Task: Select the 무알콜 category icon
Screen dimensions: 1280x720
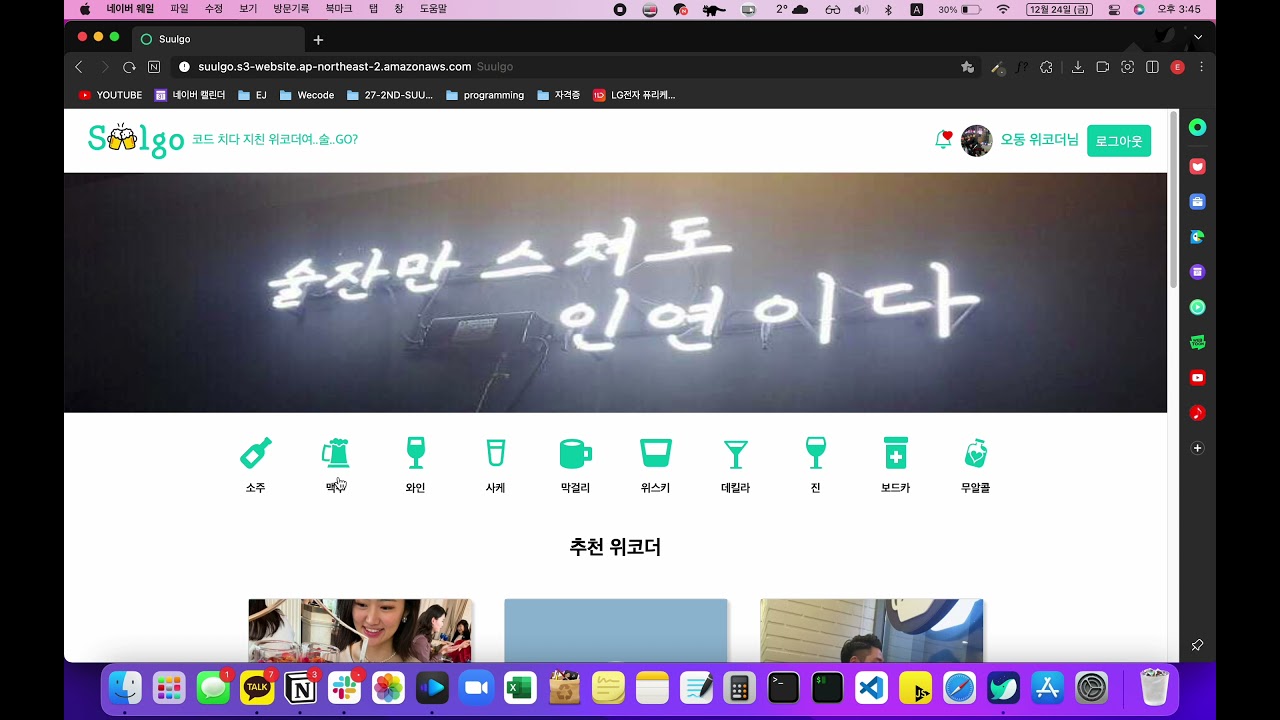Action: pos(975,454)
